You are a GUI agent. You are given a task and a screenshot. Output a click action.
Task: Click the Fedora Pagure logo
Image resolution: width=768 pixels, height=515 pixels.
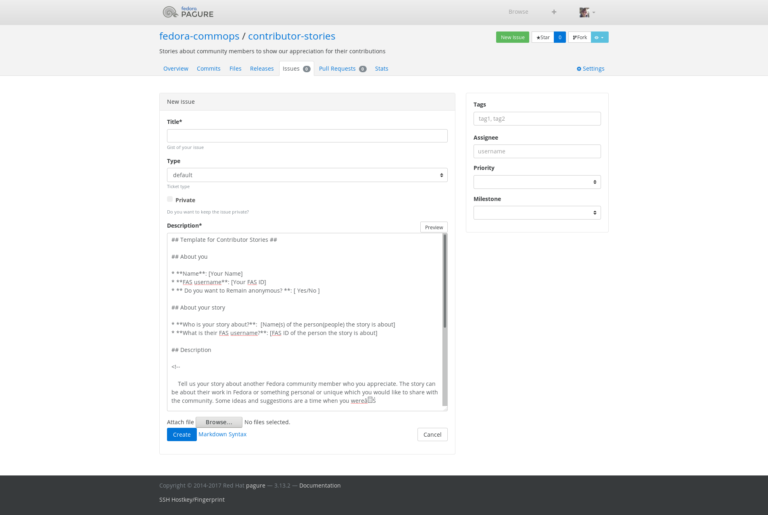pyautogui.click(x=189, y=12)
